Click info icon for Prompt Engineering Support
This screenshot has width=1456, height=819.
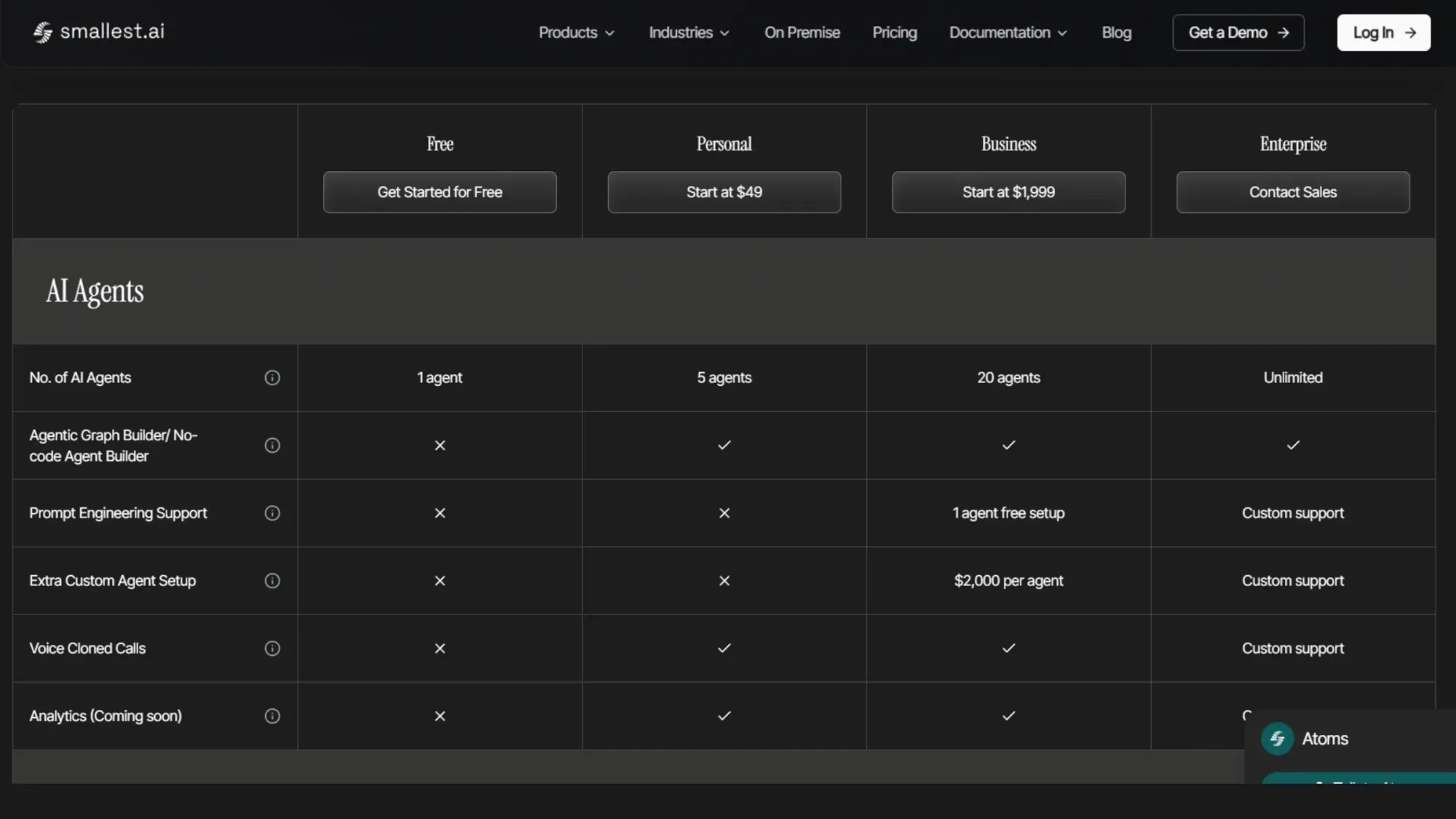(x=272, y=513)
